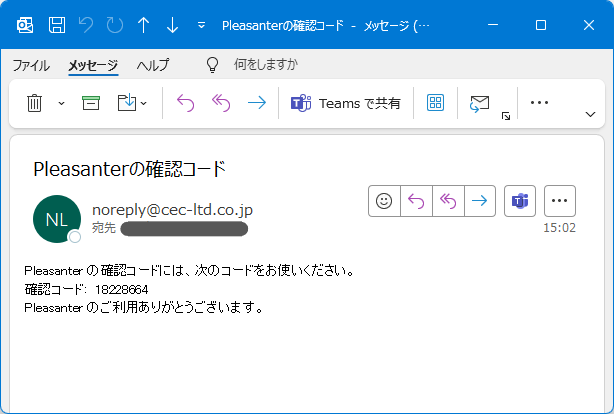Reply all using the ribbon double arrow
The width and height of the screenshot is (614, 414).
pos(221,103)
